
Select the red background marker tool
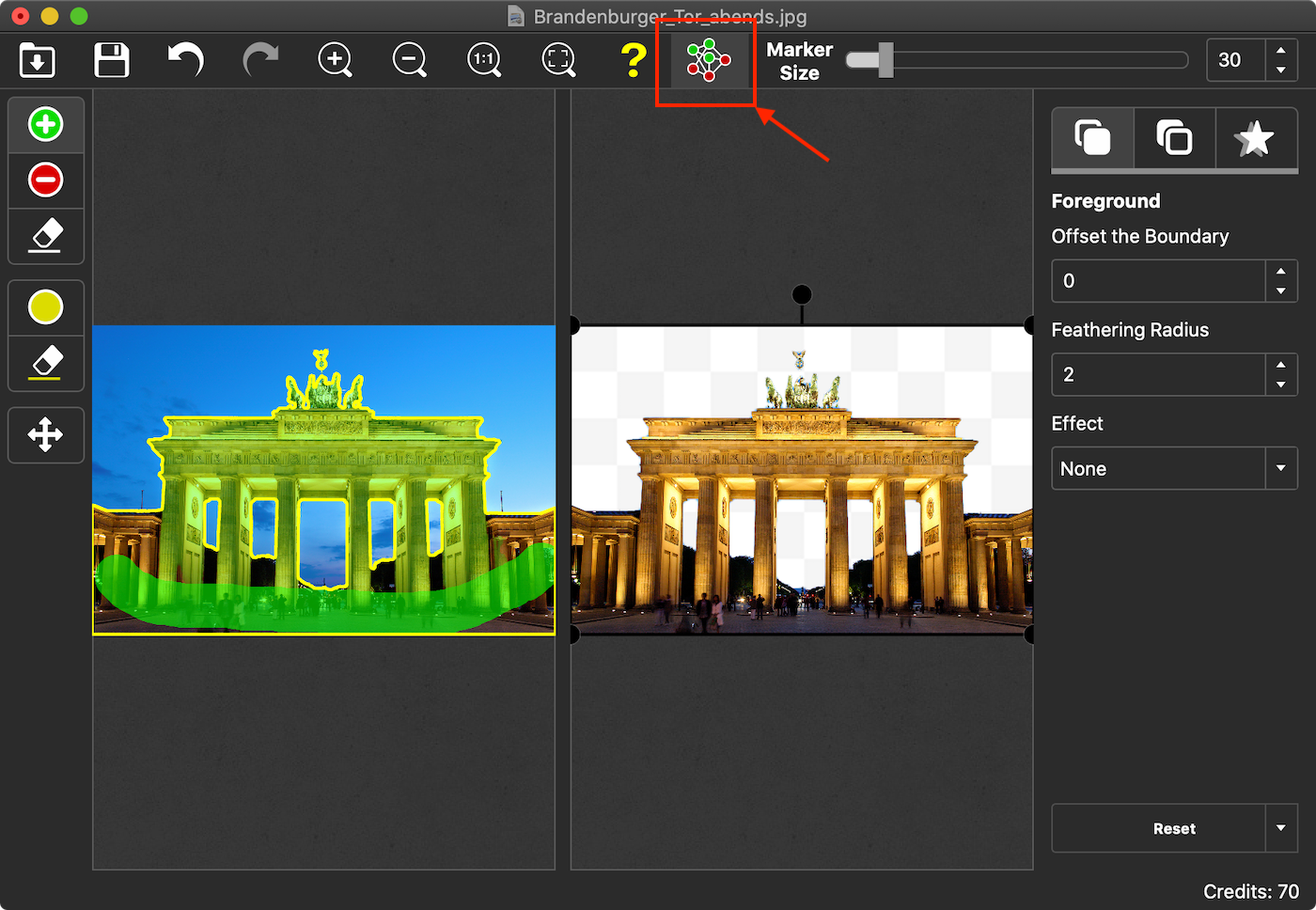pos(45,180)
